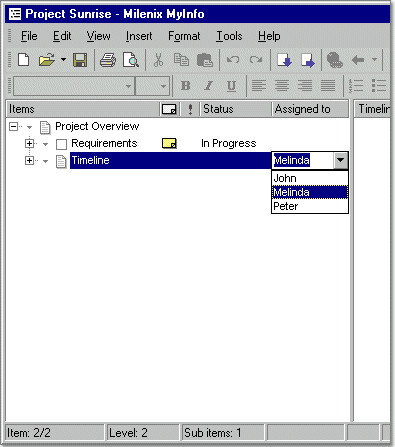Select the Requirements item
This screenshot has width=395, height=447.
[x=104, y=143]
